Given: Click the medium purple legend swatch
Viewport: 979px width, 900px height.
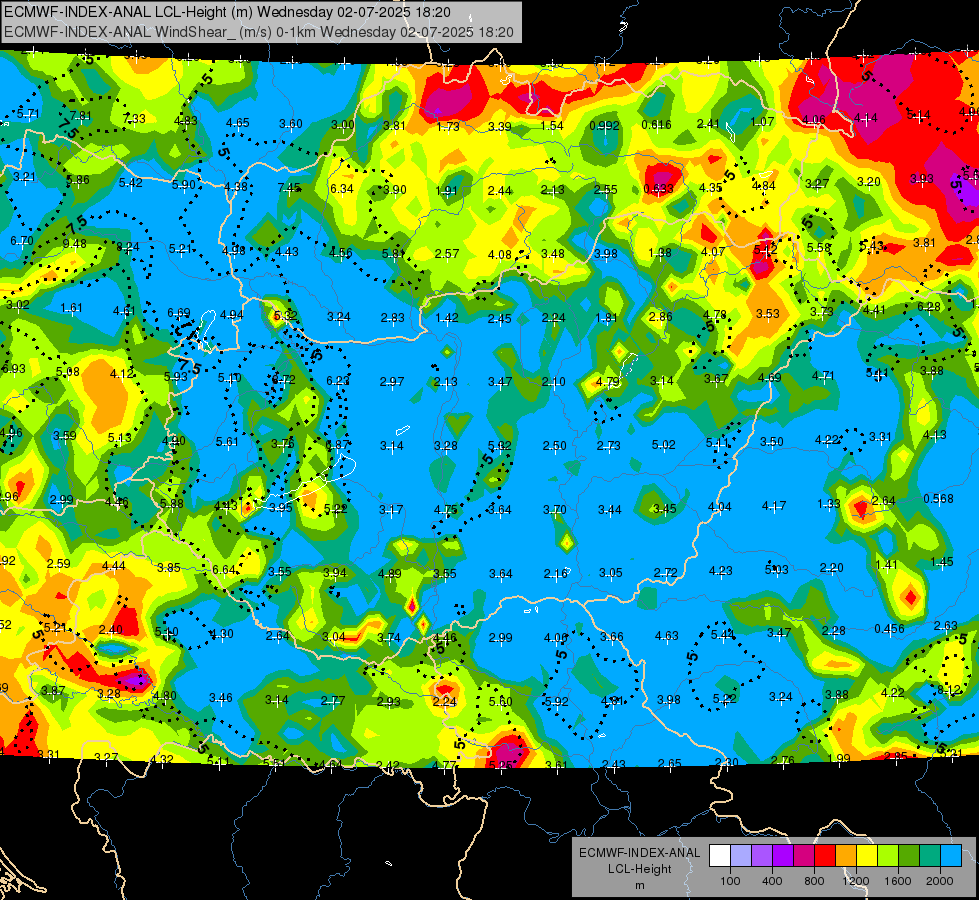Looking at the screenshot, I should coord(762,856).
